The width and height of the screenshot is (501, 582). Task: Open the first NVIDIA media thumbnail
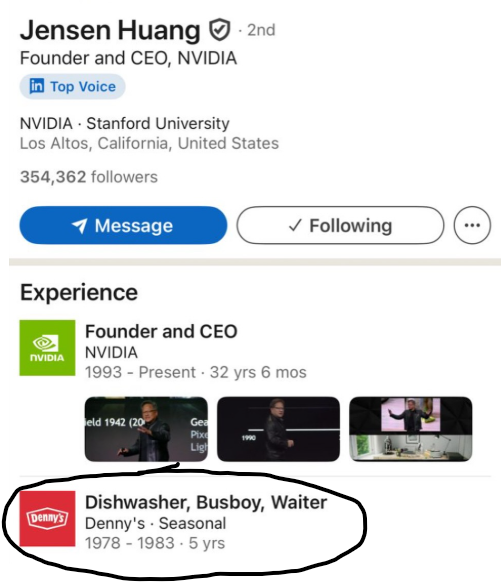(x=146, y=429)
